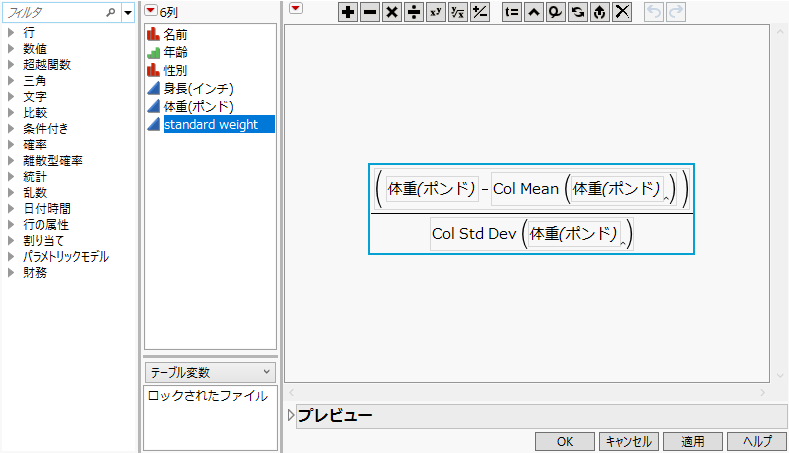This screenshot has height=453, width=789.
Task: Click the subtract (minus) operator button
Action: pyautogui.click(x=370, y=12)
